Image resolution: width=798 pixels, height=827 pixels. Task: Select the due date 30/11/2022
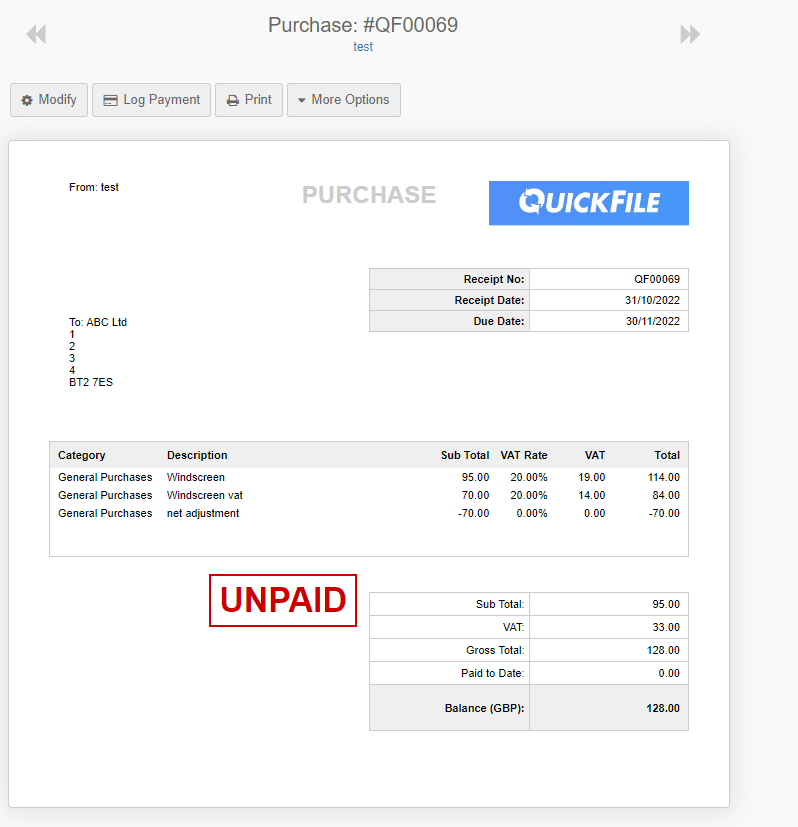[x=652, y=321]
